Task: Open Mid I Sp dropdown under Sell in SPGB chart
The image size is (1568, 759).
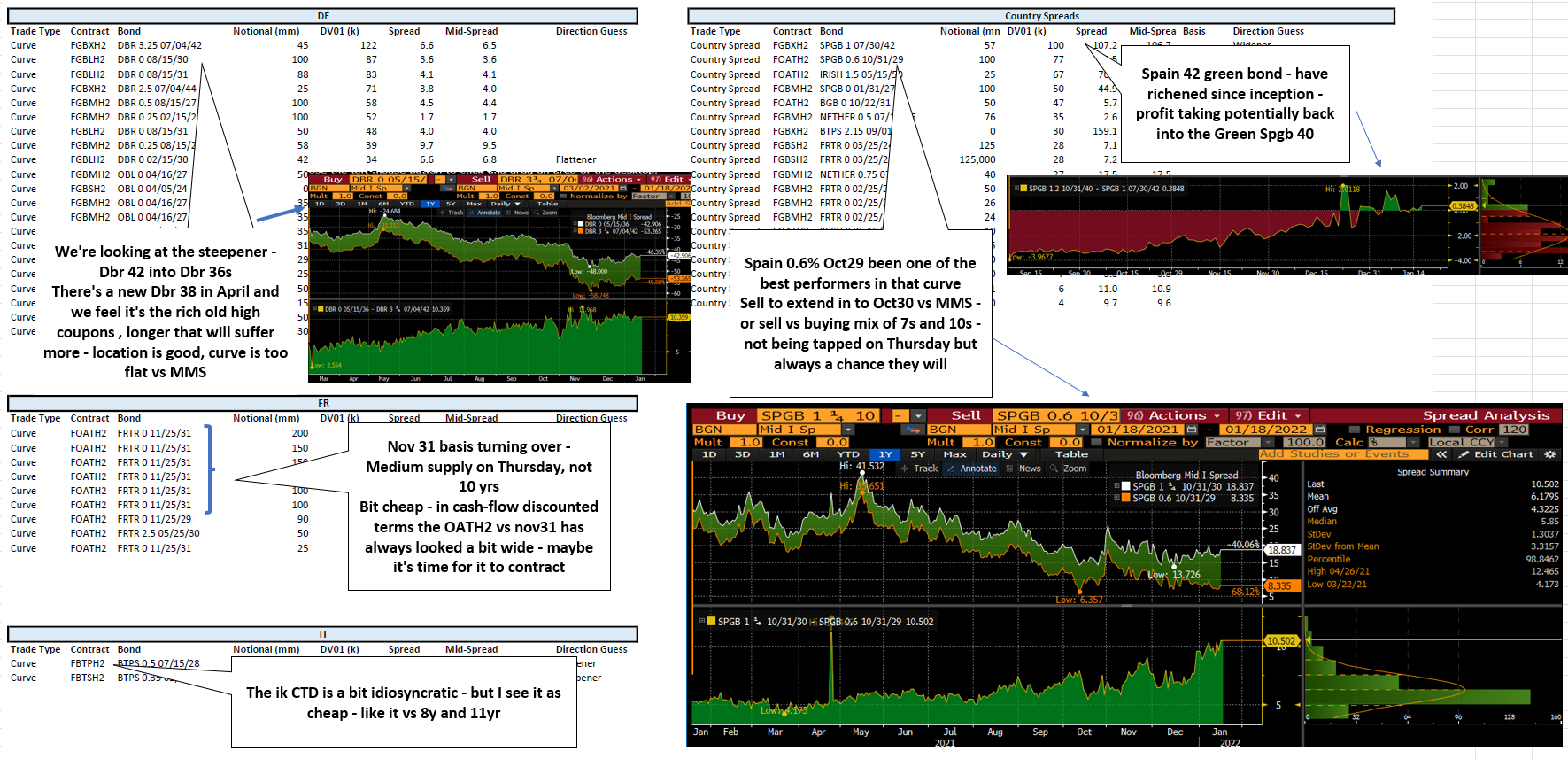Action: (1082, 430)
